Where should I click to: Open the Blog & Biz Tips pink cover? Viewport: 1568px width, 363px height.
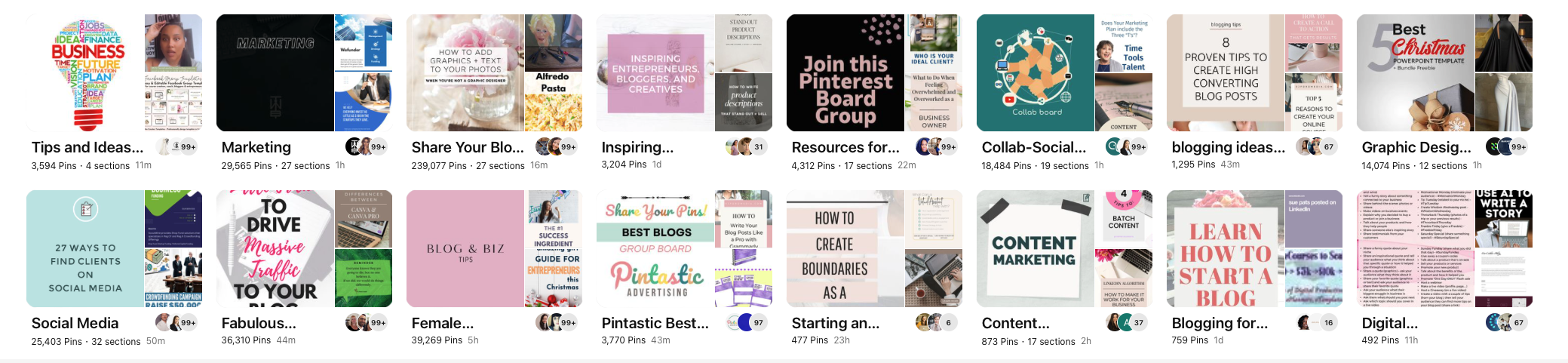[x=465, y=248]
